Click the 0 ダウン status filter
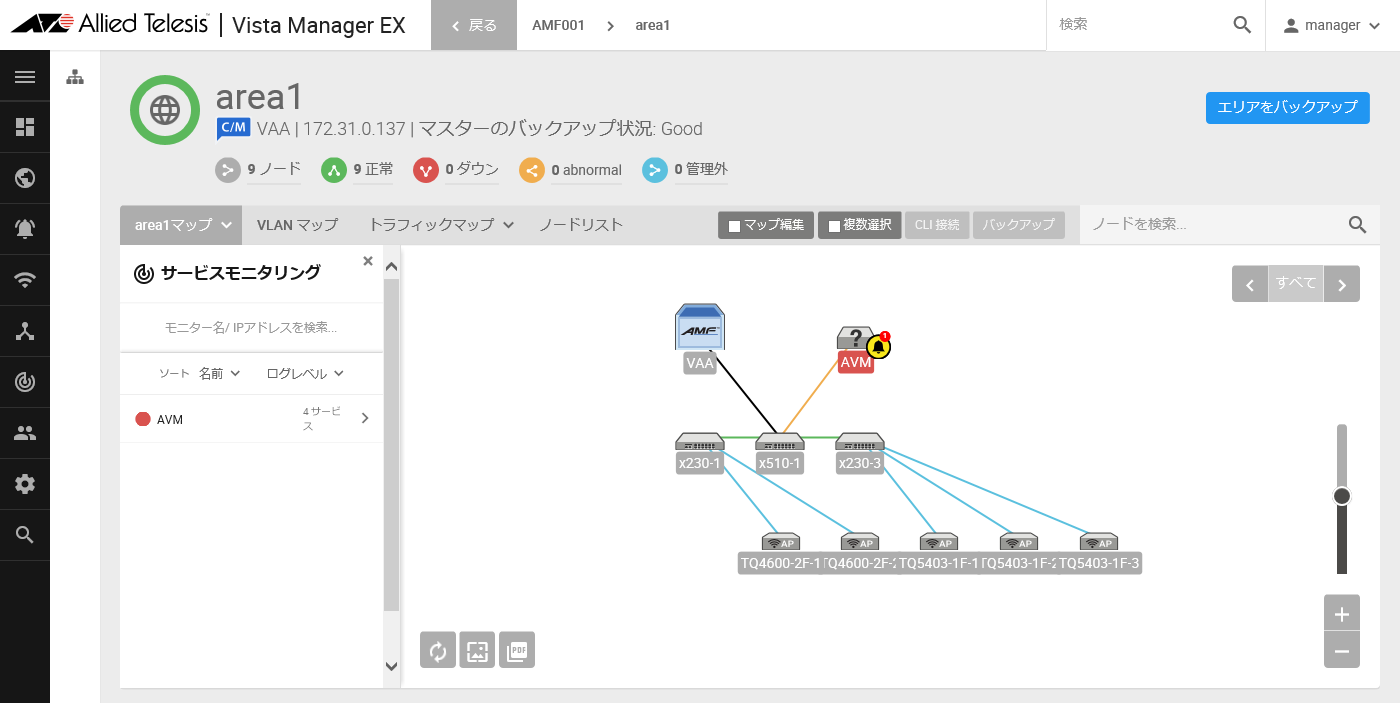 tap(456, 170)
